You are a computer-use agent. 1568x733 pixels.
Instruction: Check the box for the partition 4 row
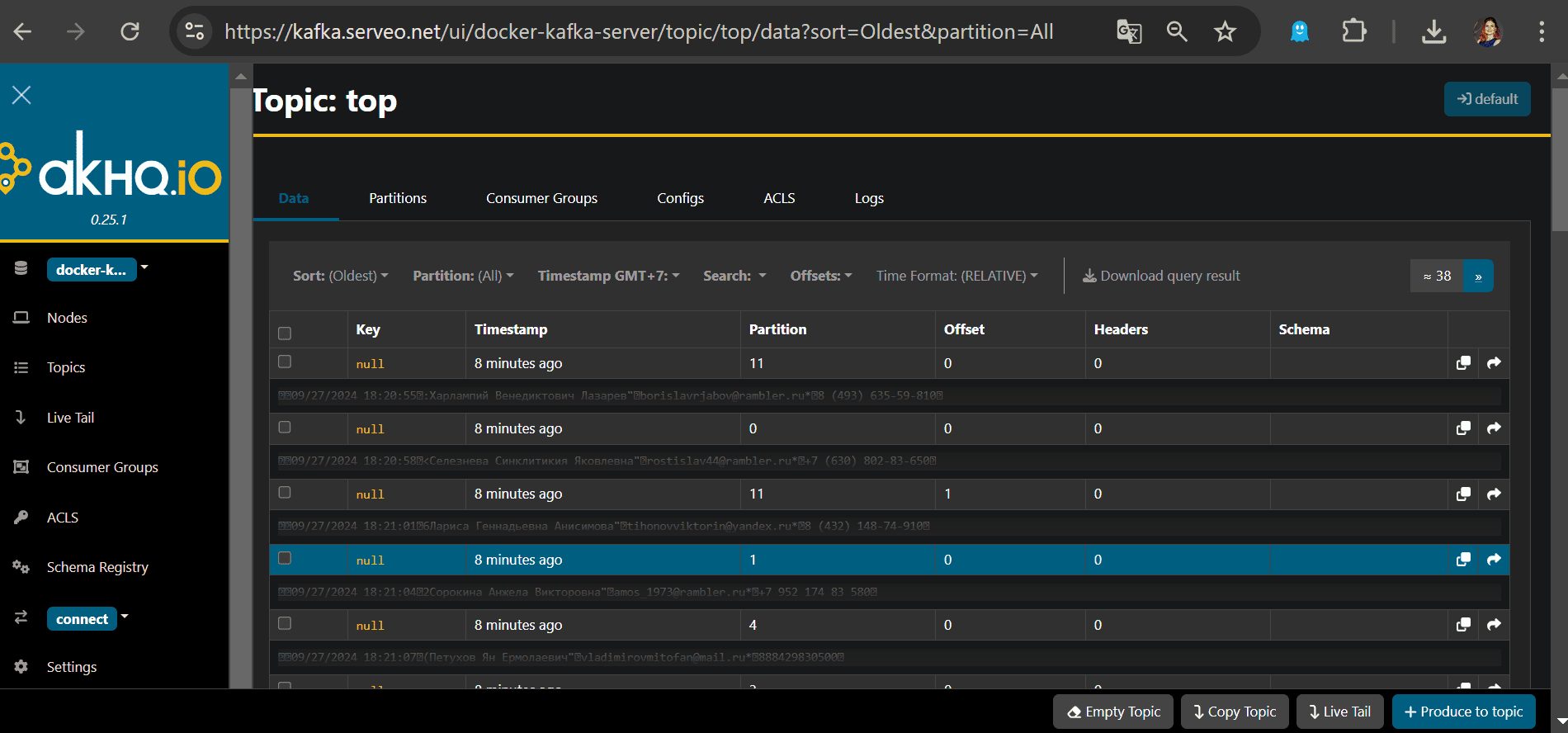tap(285, 624)
